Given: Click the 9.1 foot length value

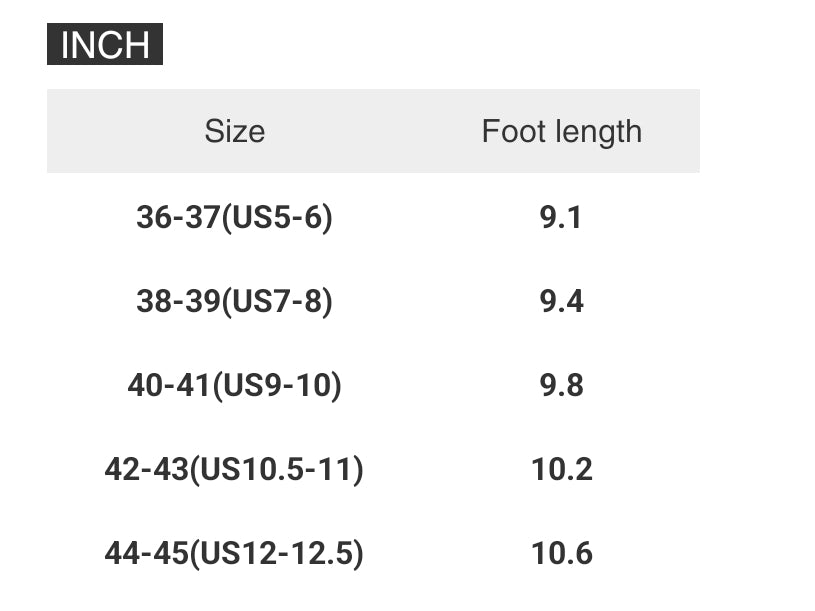Looking at the screenshot, I should point(561,217).
